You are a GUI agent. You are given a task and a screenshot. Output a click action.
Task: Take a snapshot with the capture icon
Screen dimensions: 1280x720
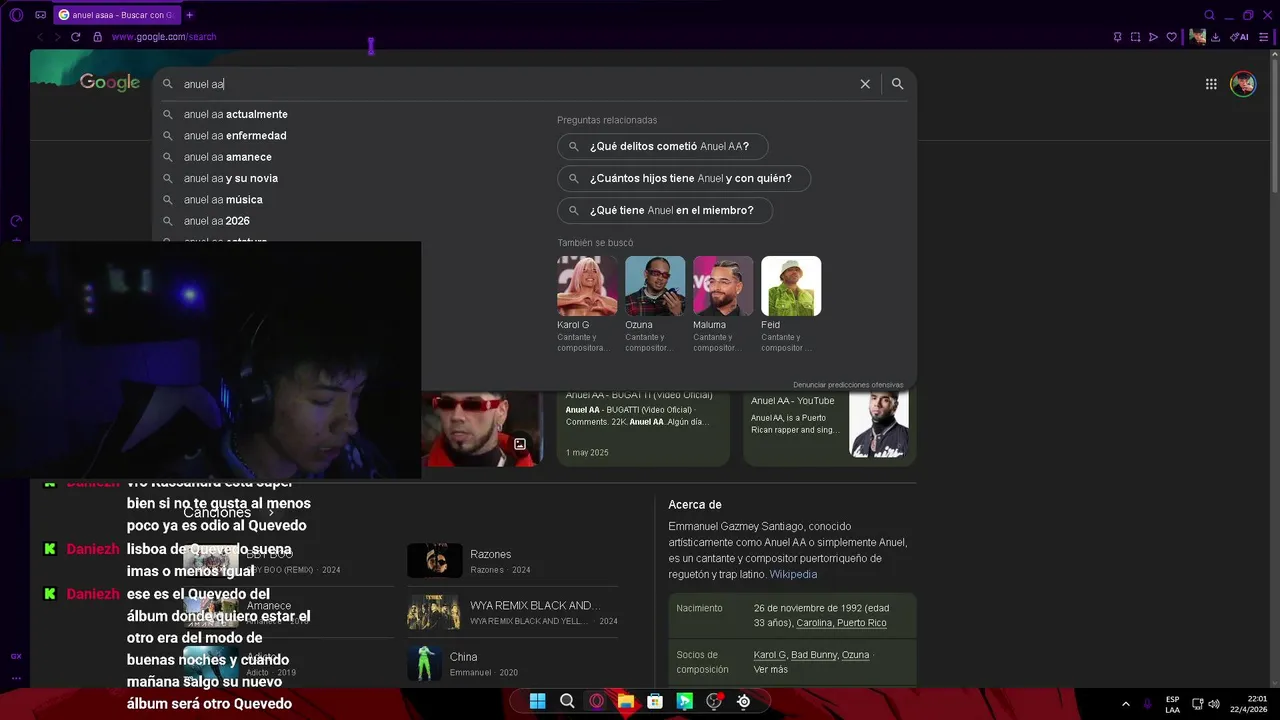pos(1135,37)
